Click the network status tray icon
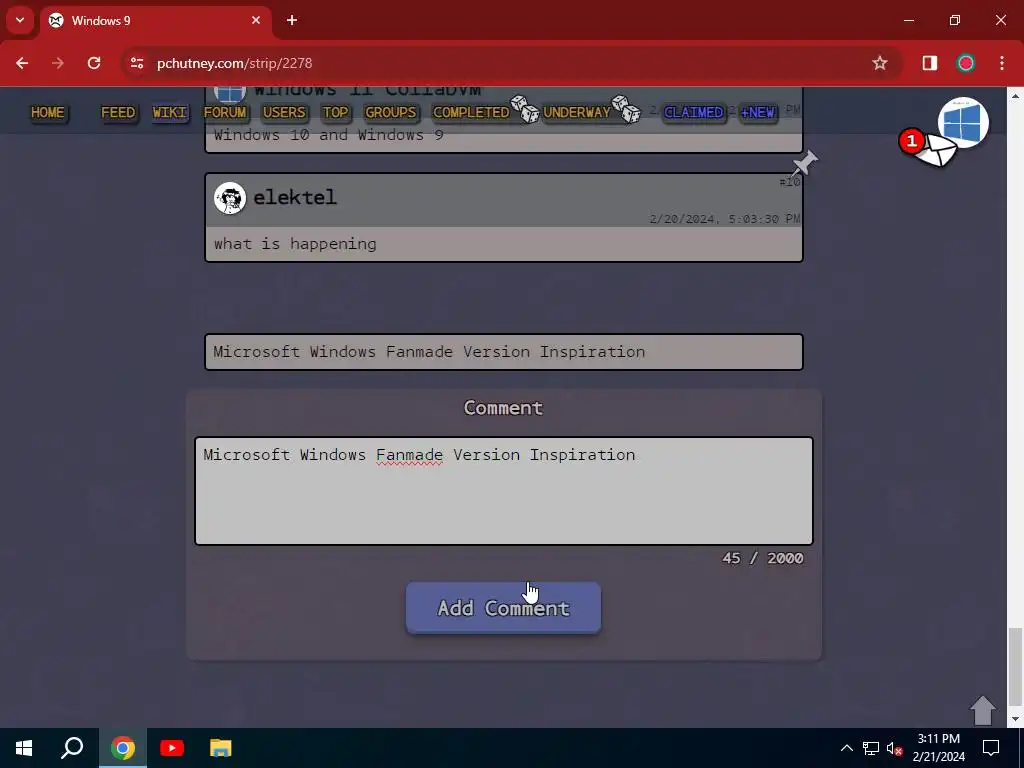 click(871, 748)
